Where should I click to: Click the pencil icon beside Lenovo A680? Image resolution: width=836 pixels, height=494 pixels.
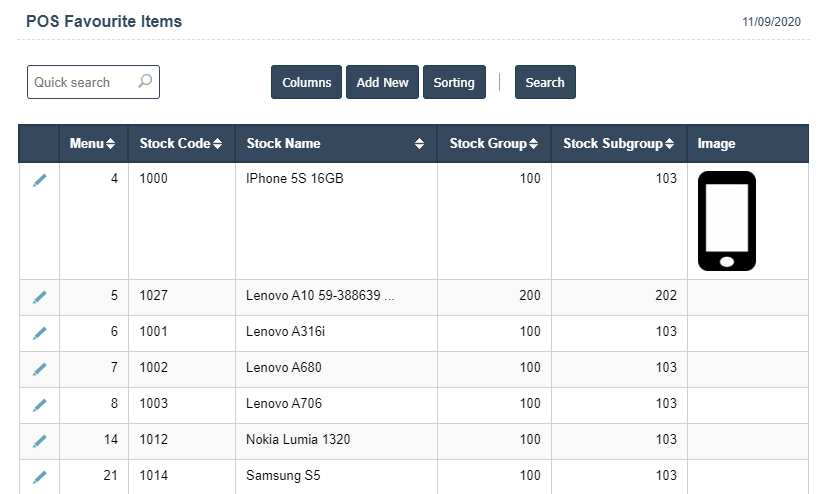tap(40, 369)
